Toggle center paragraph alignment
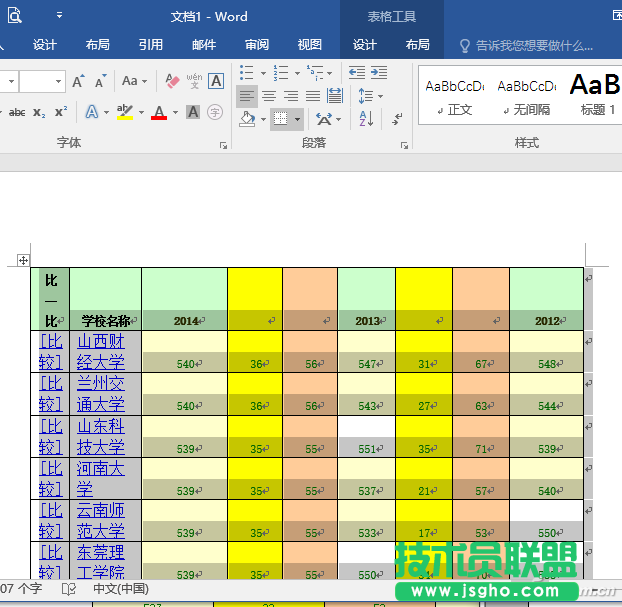This screenshot has height=607, width=622. [x=269, y=96]
